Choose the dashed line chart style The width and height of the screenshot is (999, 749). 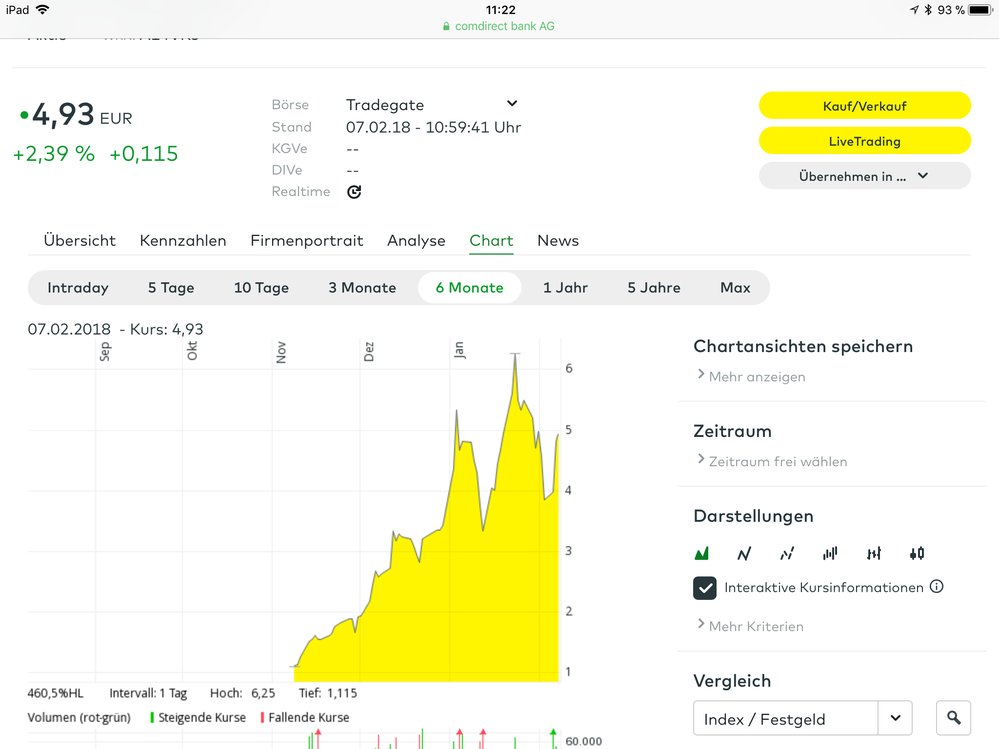click(x=787, y=553)
